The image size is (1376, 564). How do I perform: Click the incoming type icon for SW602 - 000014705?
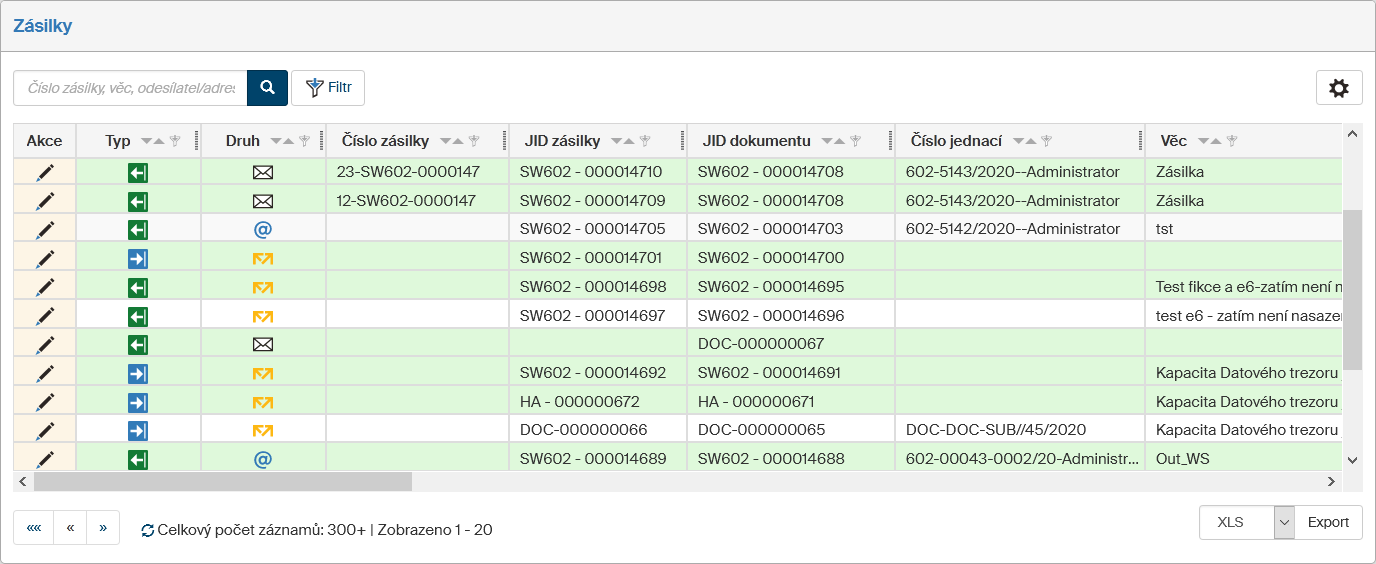[x=138, y=229]
